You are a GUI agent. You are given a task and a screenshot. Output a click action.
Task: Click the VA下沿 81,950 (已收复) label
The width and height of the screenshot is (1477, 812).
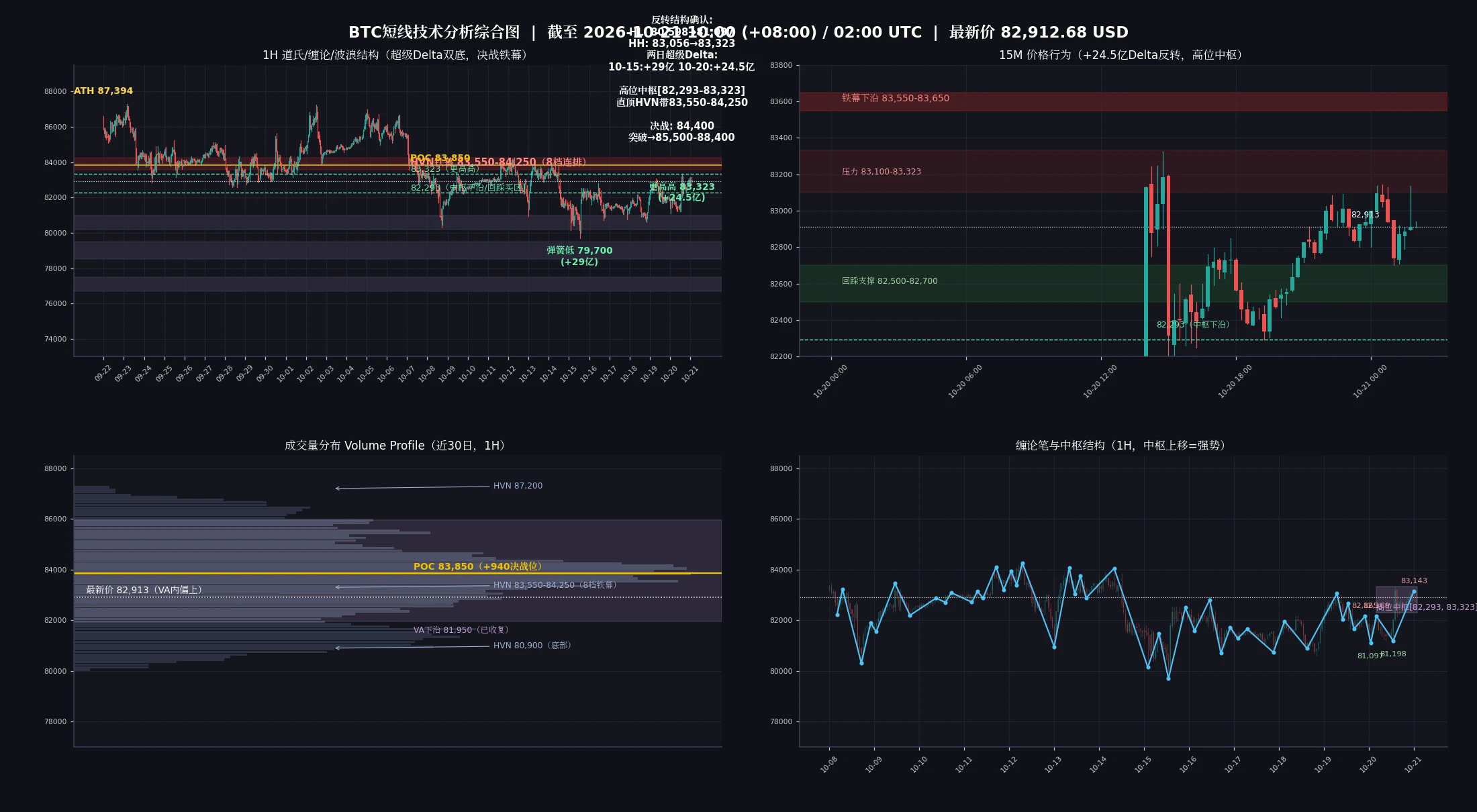pos(463,630)
